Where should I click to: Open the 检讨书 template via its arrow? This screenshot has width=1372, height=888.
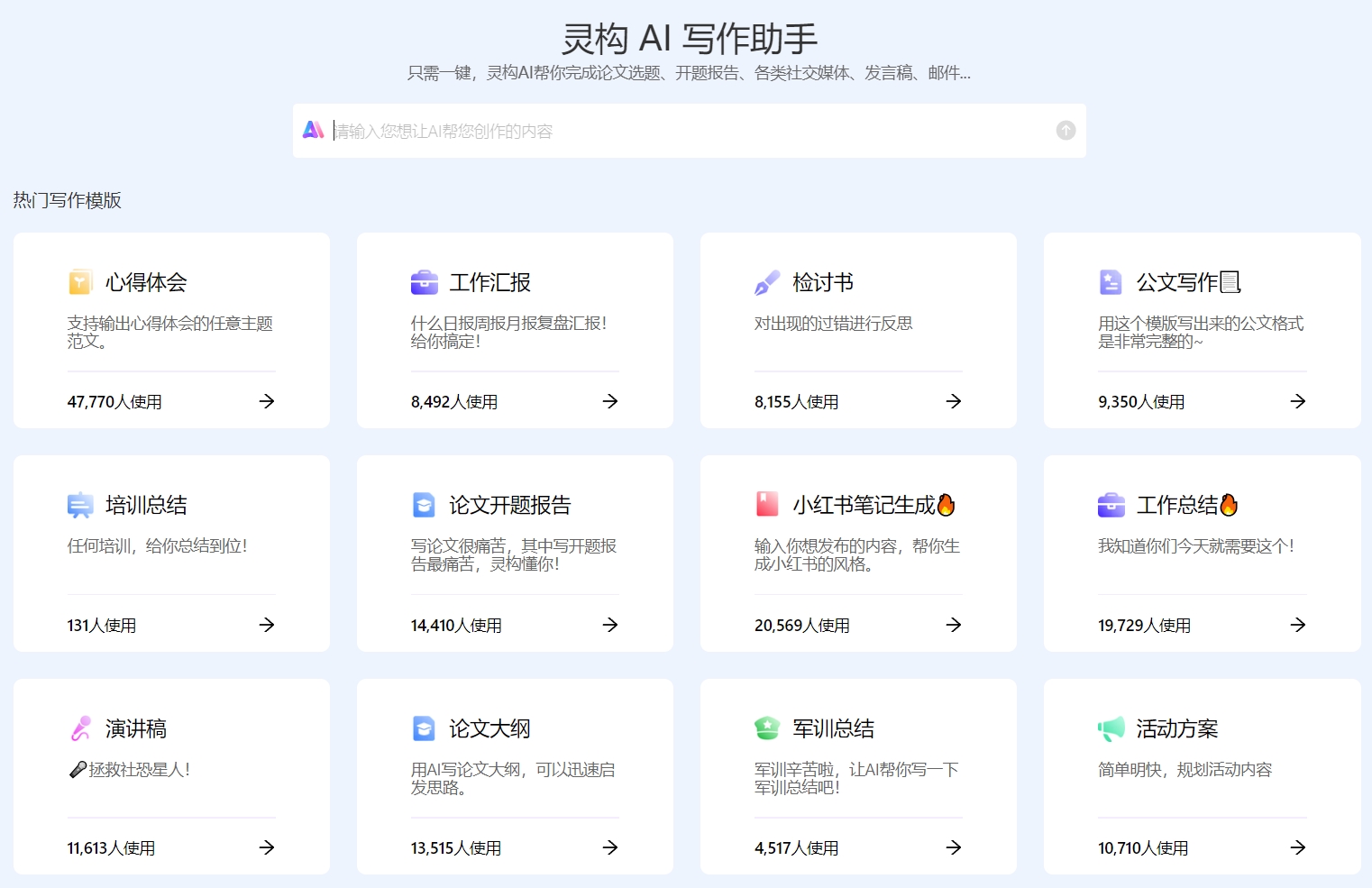(954, 401)
